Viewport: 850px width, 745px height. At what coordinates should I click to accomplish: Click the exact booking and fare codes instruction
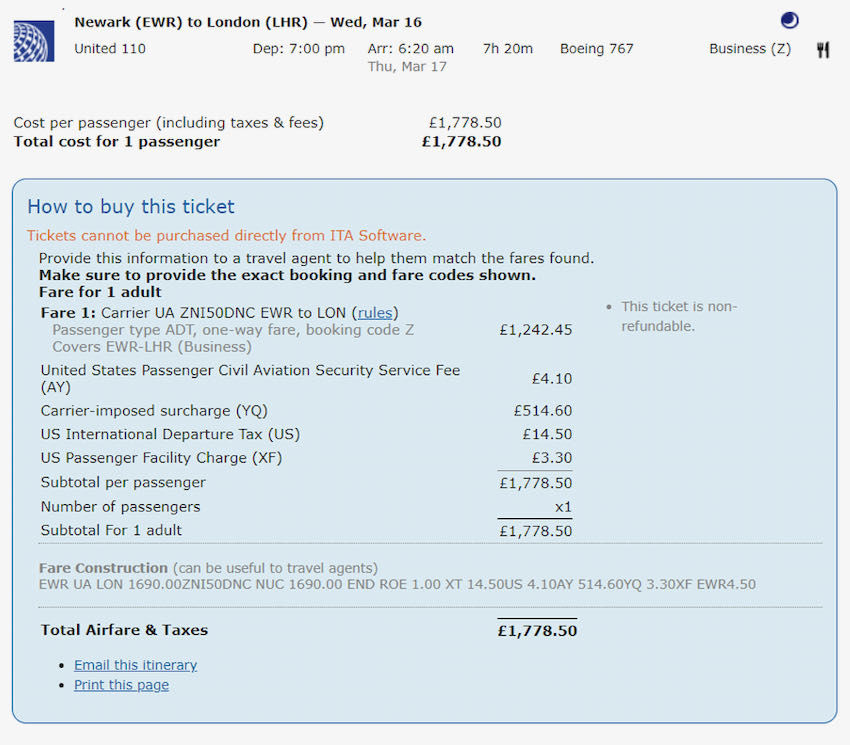click(287, 275)
